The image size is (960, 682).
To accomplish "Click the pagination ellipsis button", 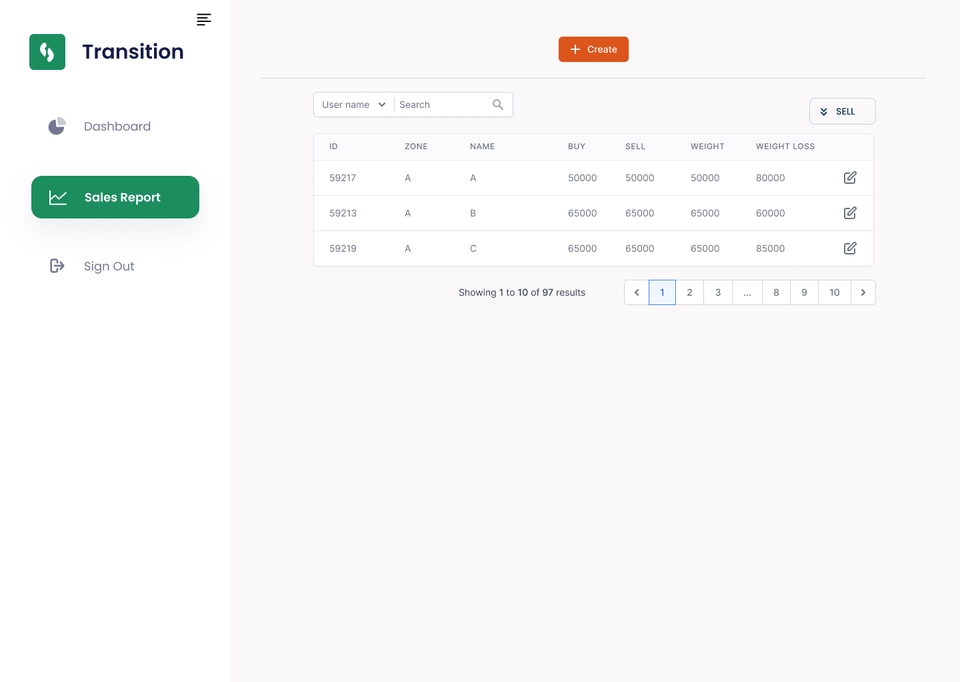I will [748, 293].
